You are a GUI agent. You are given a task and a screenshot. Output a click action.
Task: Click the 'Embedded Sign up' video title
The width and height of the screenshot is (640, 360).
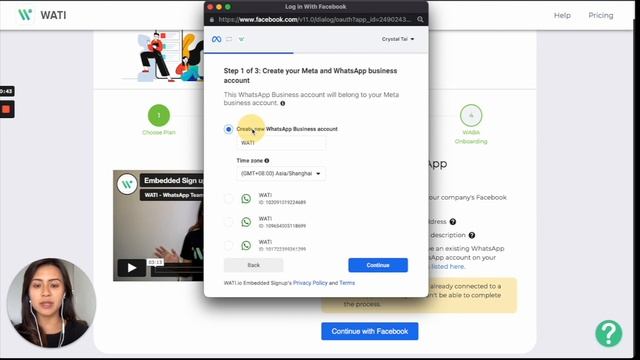[173, 180]
